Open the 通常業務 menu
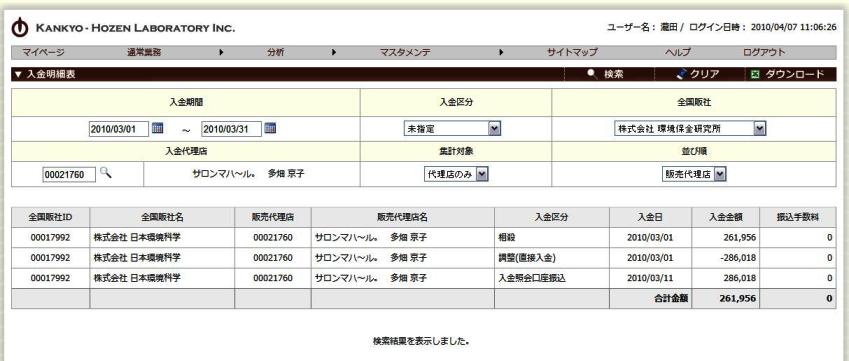The image size is (849, 361). (x=144, y=52)
